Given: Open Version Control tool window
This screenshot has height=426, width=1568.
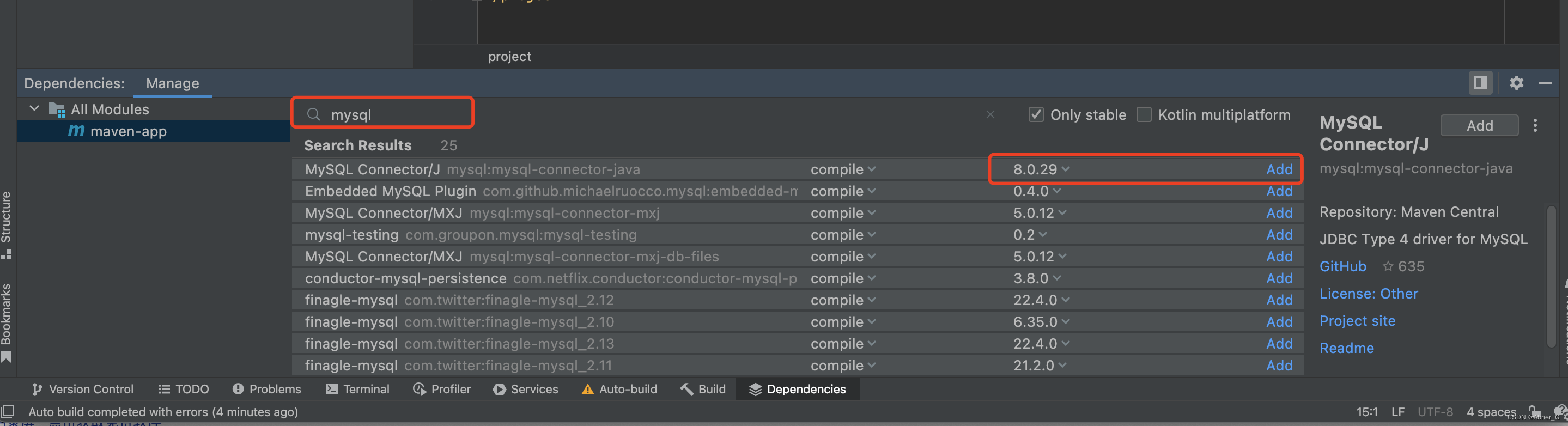Looking at the screenshot, I should tap(82, 389).
